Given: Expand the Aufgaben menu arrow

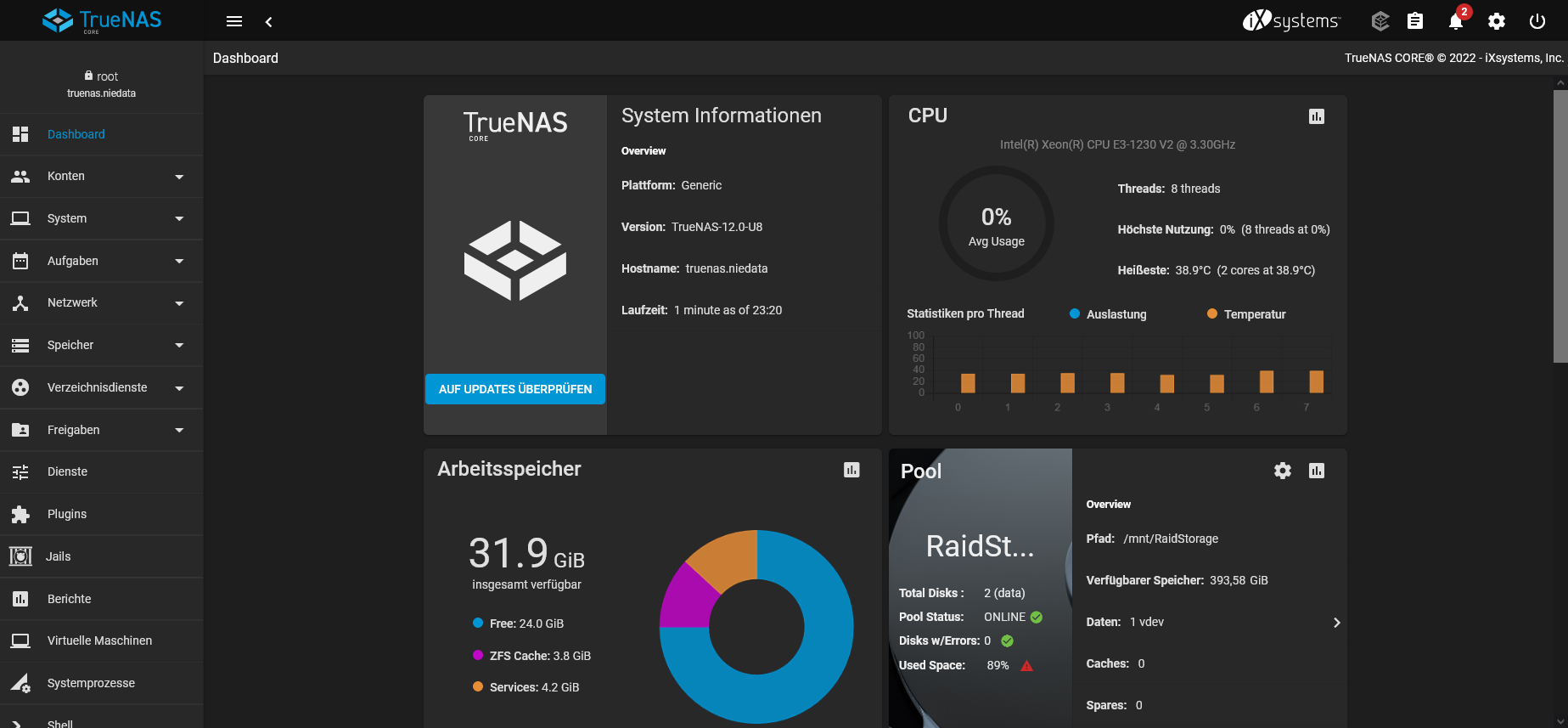Looking at the screenshot, I should click(x=179, y=261).
